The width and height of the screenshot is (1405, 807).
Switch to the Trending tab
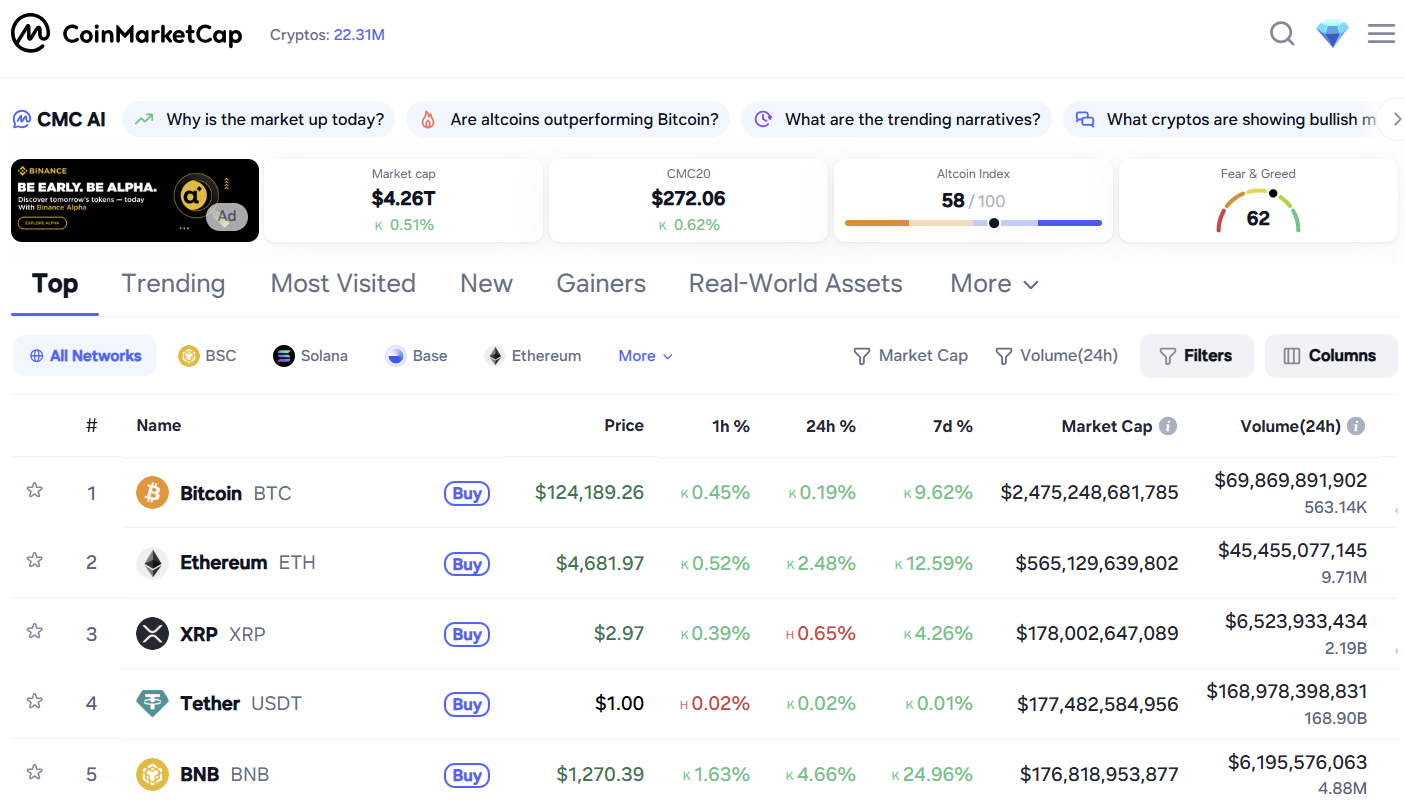(x=173, y=284)
